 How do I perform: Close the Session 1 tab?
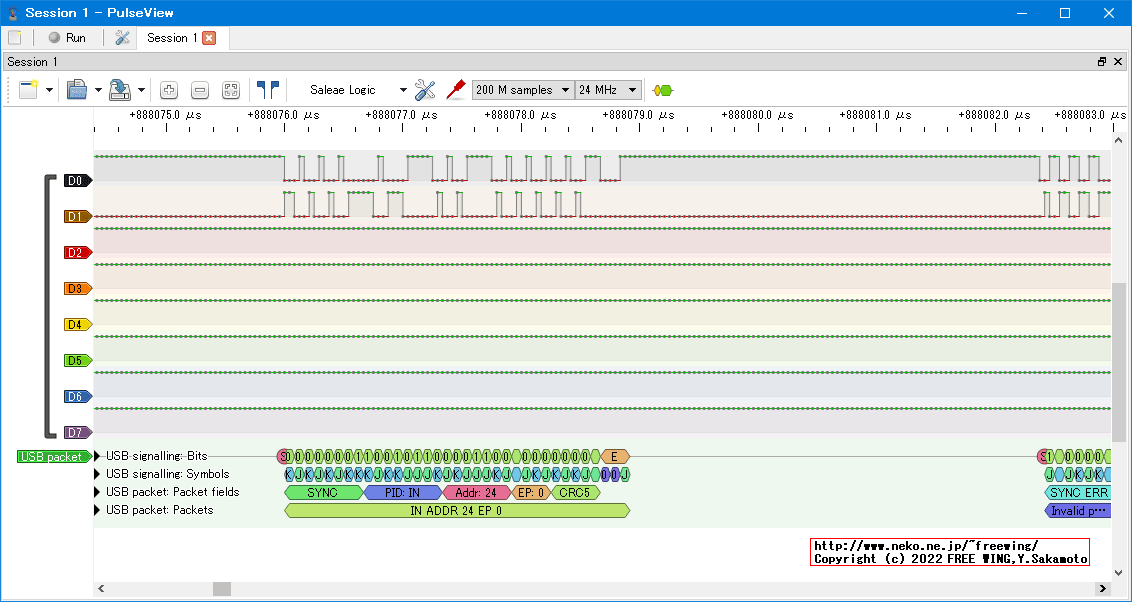209,38
